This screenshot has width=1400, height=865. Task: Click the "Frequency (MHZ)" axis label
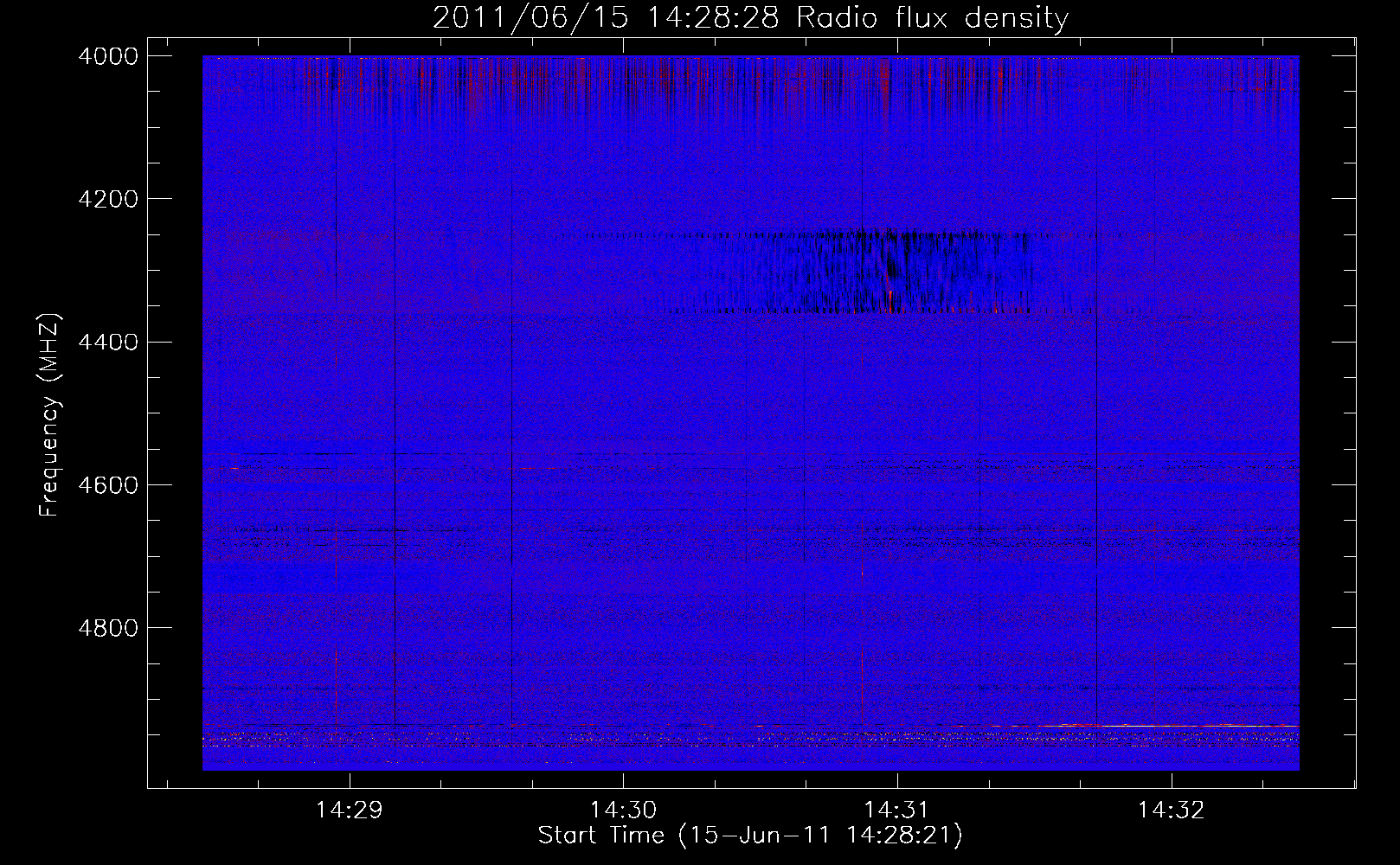coord(49,415)
